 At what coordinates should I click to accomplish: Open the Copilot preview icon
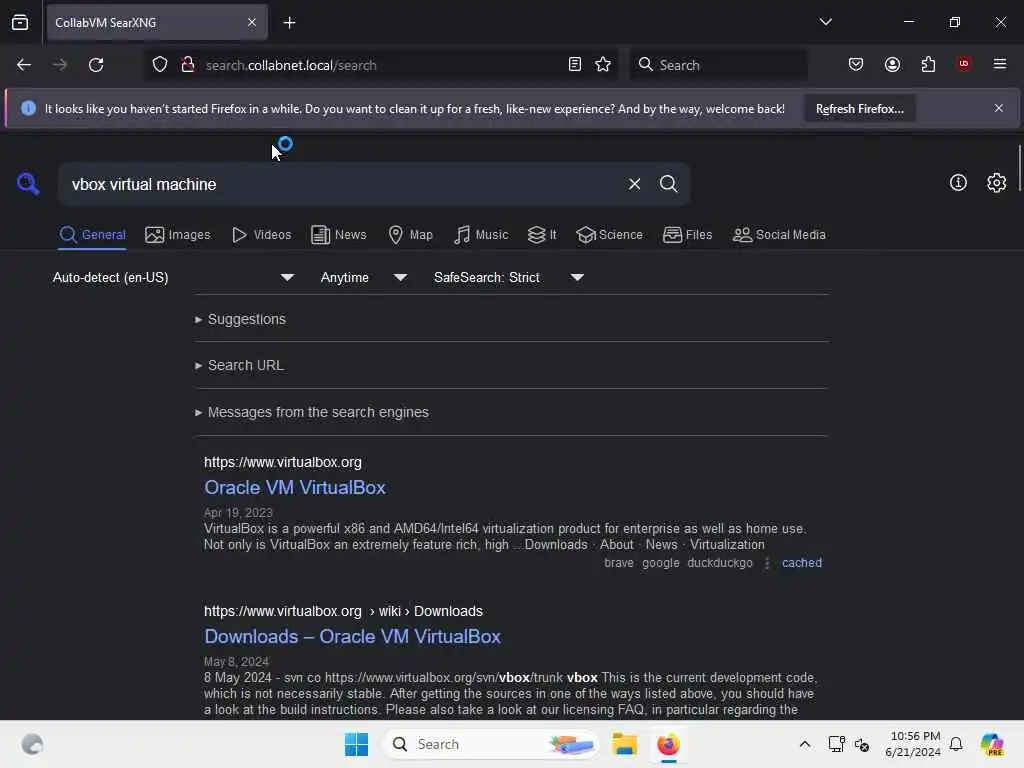[x=992, y=744]
